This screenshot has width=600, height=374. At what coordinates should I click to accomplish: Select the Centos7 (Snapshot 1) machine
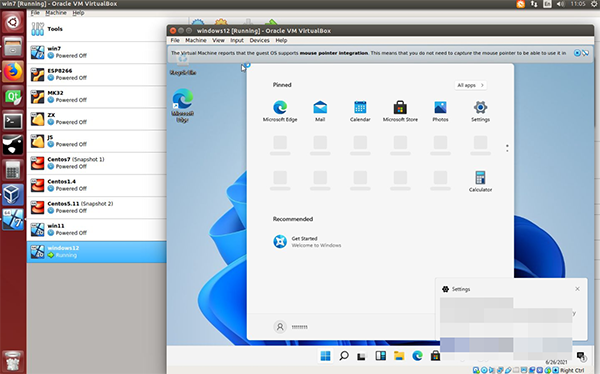coord(96,163)
